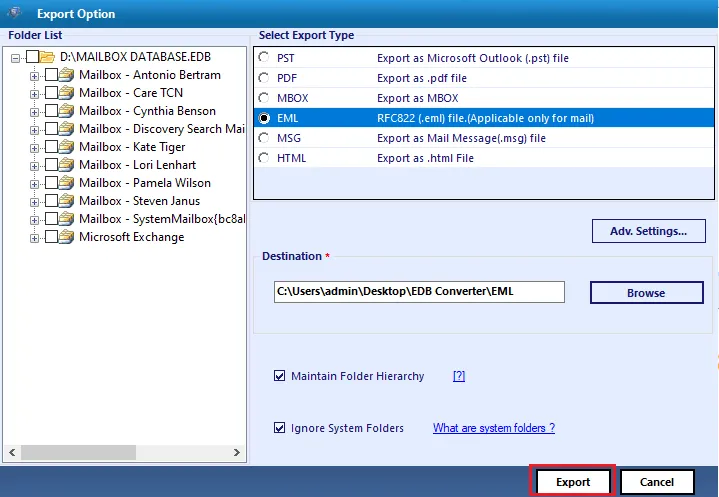Viewport: 719px width, 497px height.
Task: Click 'Export as Mail Message(.msg) file' text
Action: pyautogui.click(x=461, y=138)
